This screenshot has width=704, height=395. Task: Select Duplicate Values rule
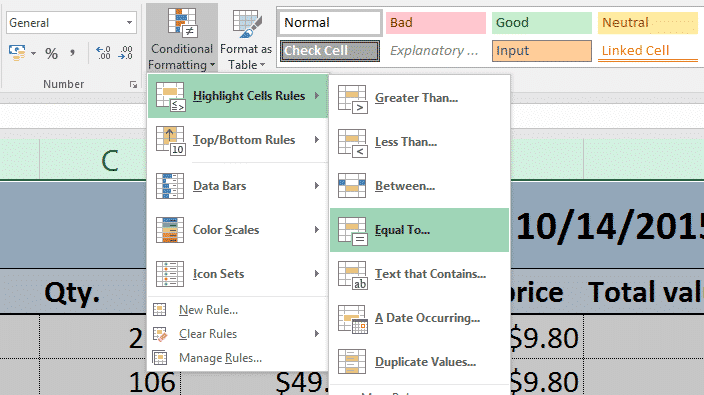[419, 362]
